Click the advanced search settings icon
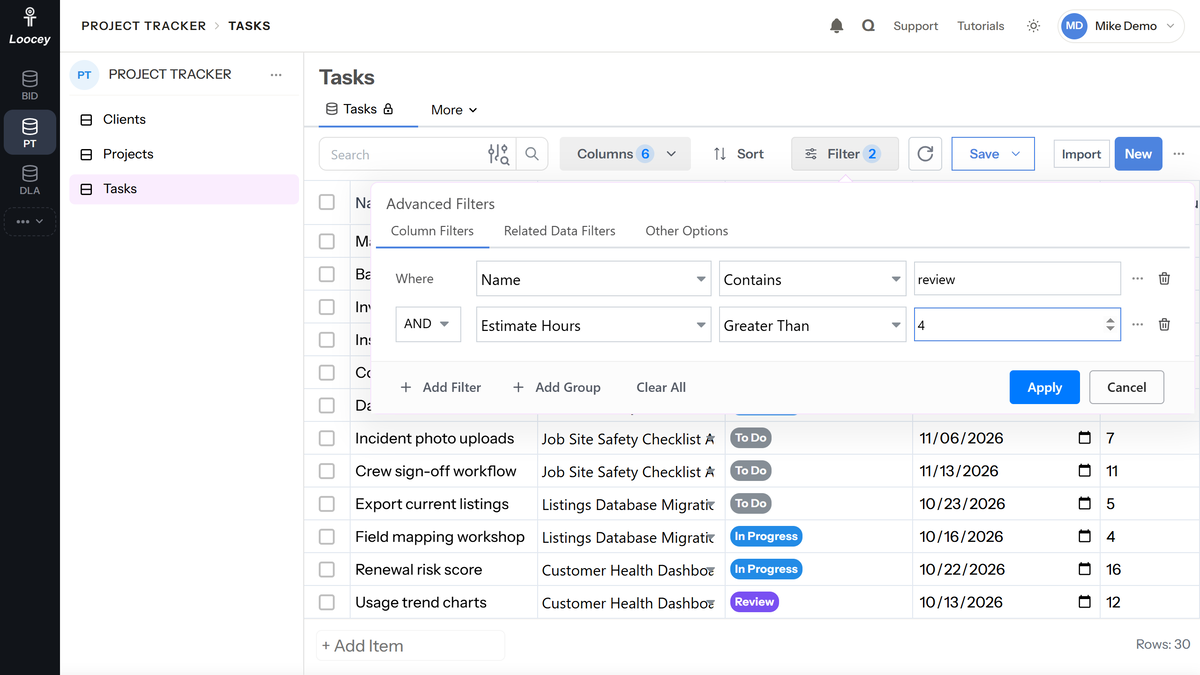The image size is (1200, 675). 498,154
